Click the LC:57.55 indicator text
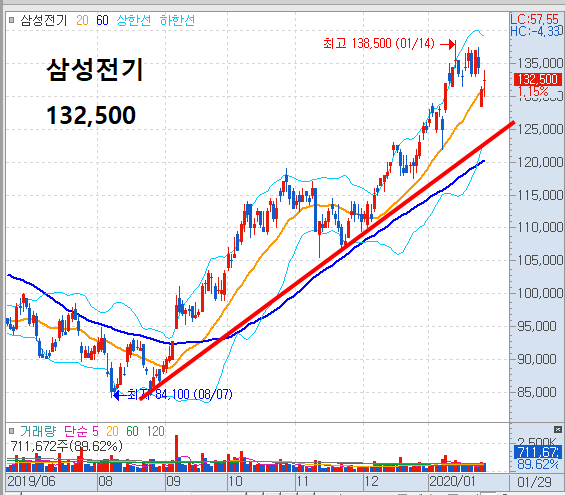The width and height of the screenshot is (565, 495). (534, 19)
